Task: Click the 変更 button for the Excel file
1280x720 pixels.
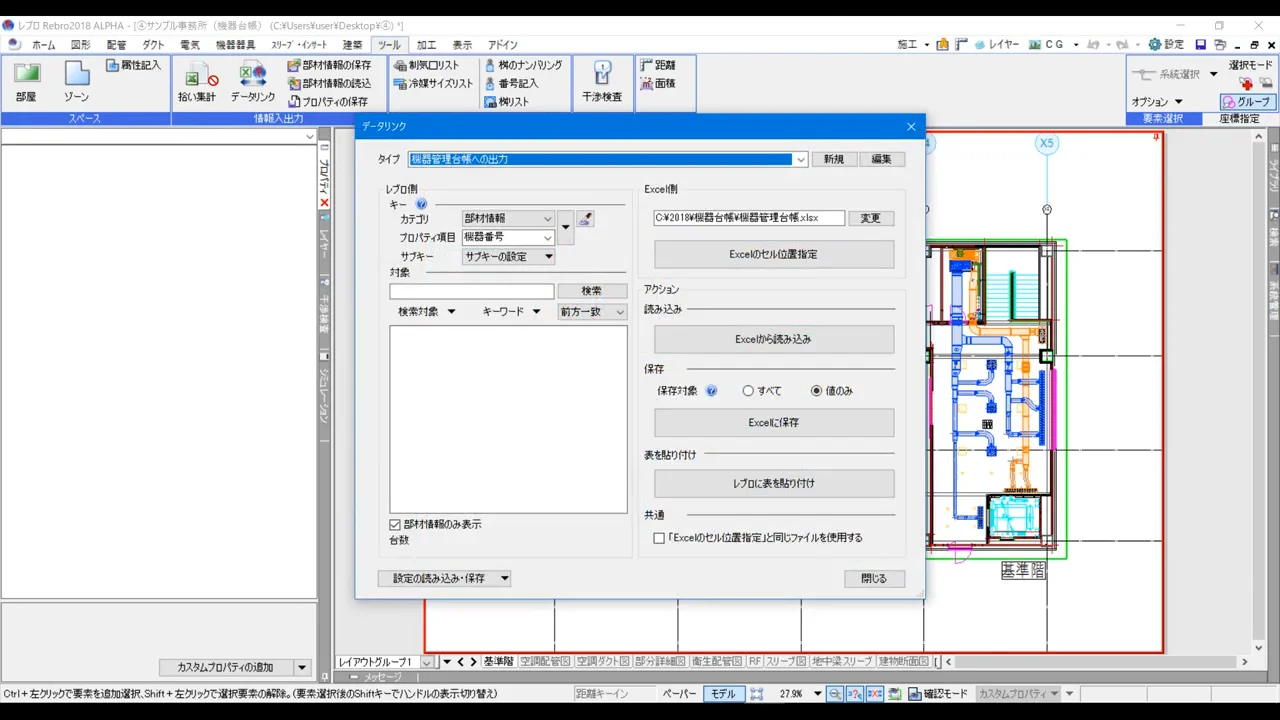Action: (x=871, y=218)
